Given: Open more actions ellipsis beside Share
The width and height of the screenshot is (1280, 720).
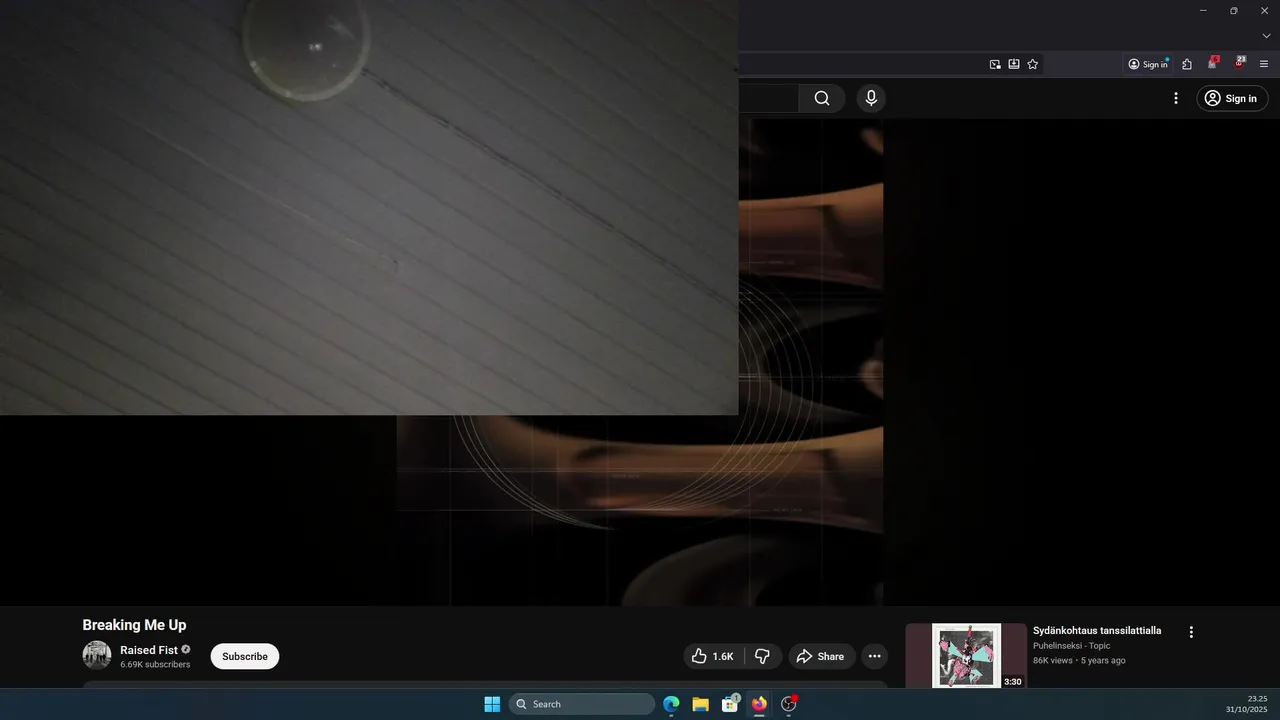Looking at the screenshot, I should click(875, 656).
